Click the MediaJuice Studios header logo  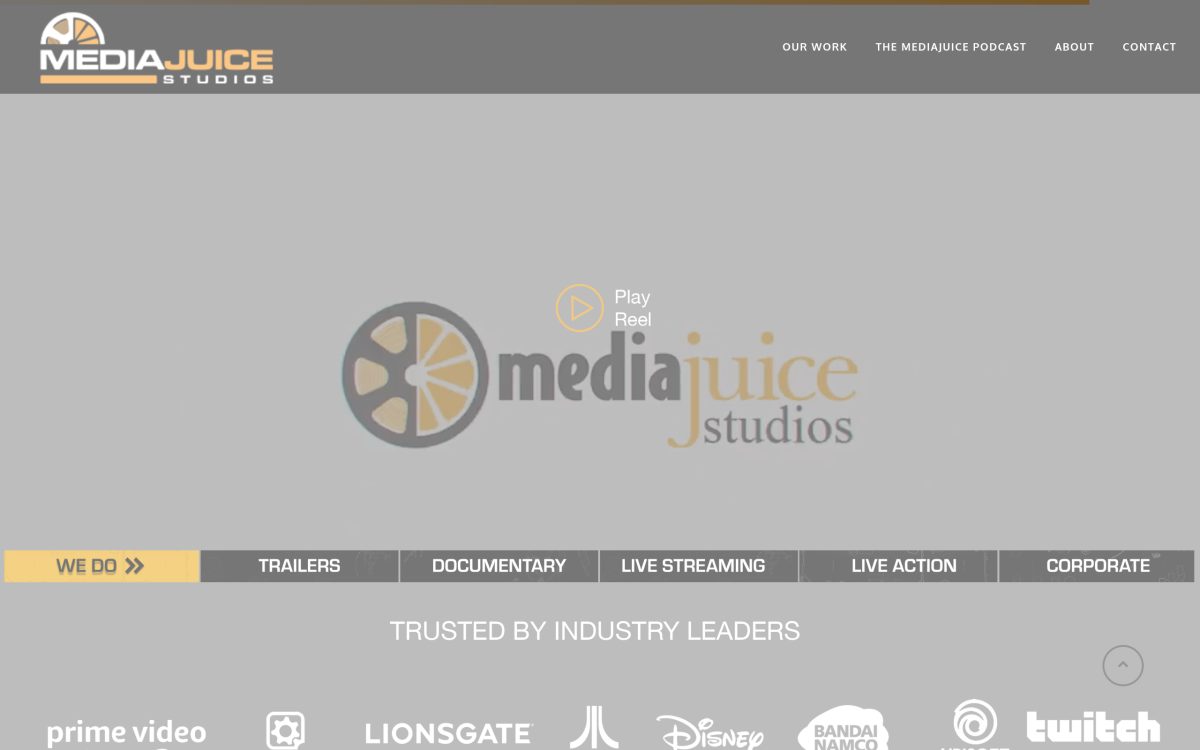pyautogui.click(x=157, y=48)
